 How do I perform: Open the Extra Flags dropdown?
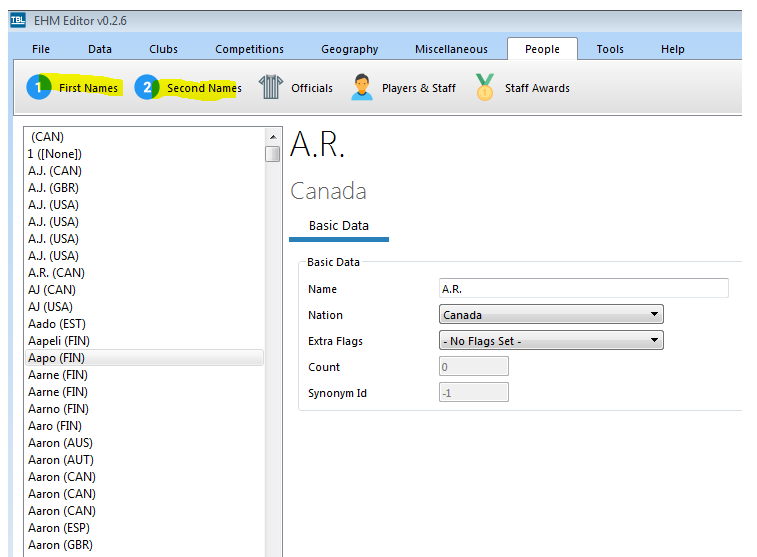[x=551, y=341]
